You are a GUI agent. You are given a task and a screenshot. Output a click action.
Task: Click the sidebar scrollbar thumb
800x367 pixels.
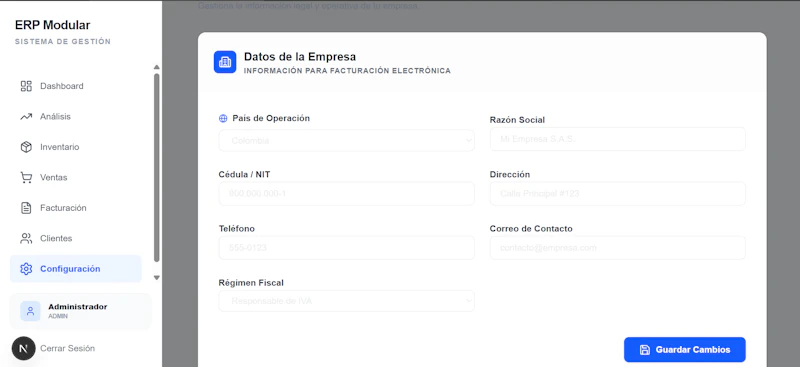click(x=157, y=167)
